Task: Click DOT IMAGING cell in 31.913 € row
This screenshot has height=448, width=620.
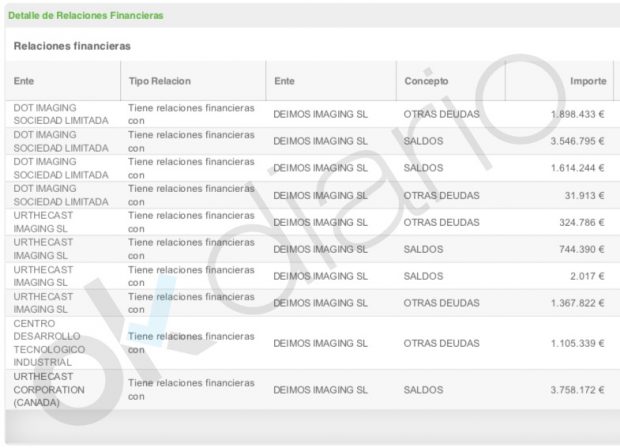Action: point(61,195)
